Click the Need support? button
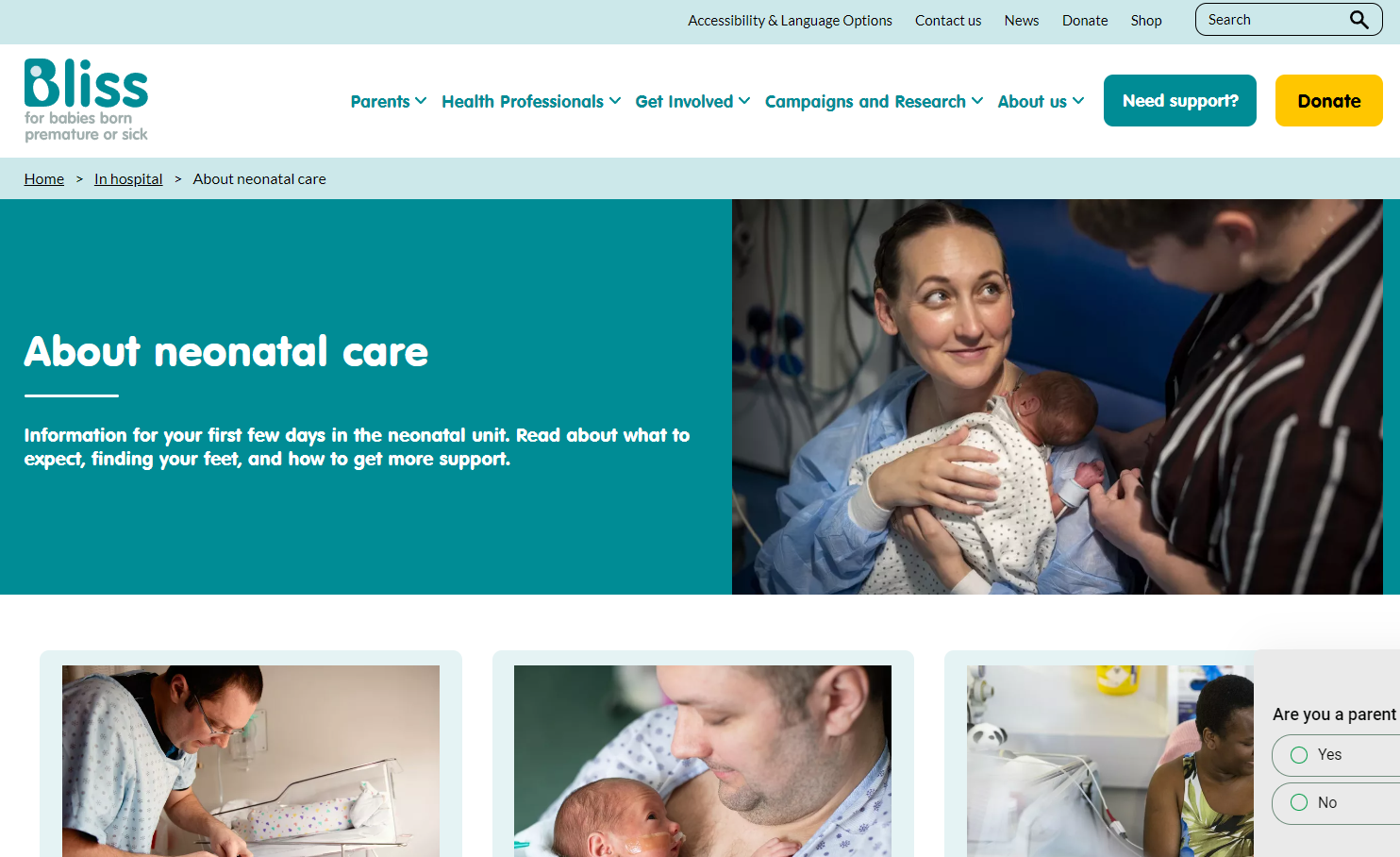 (x=1180, y=101)
